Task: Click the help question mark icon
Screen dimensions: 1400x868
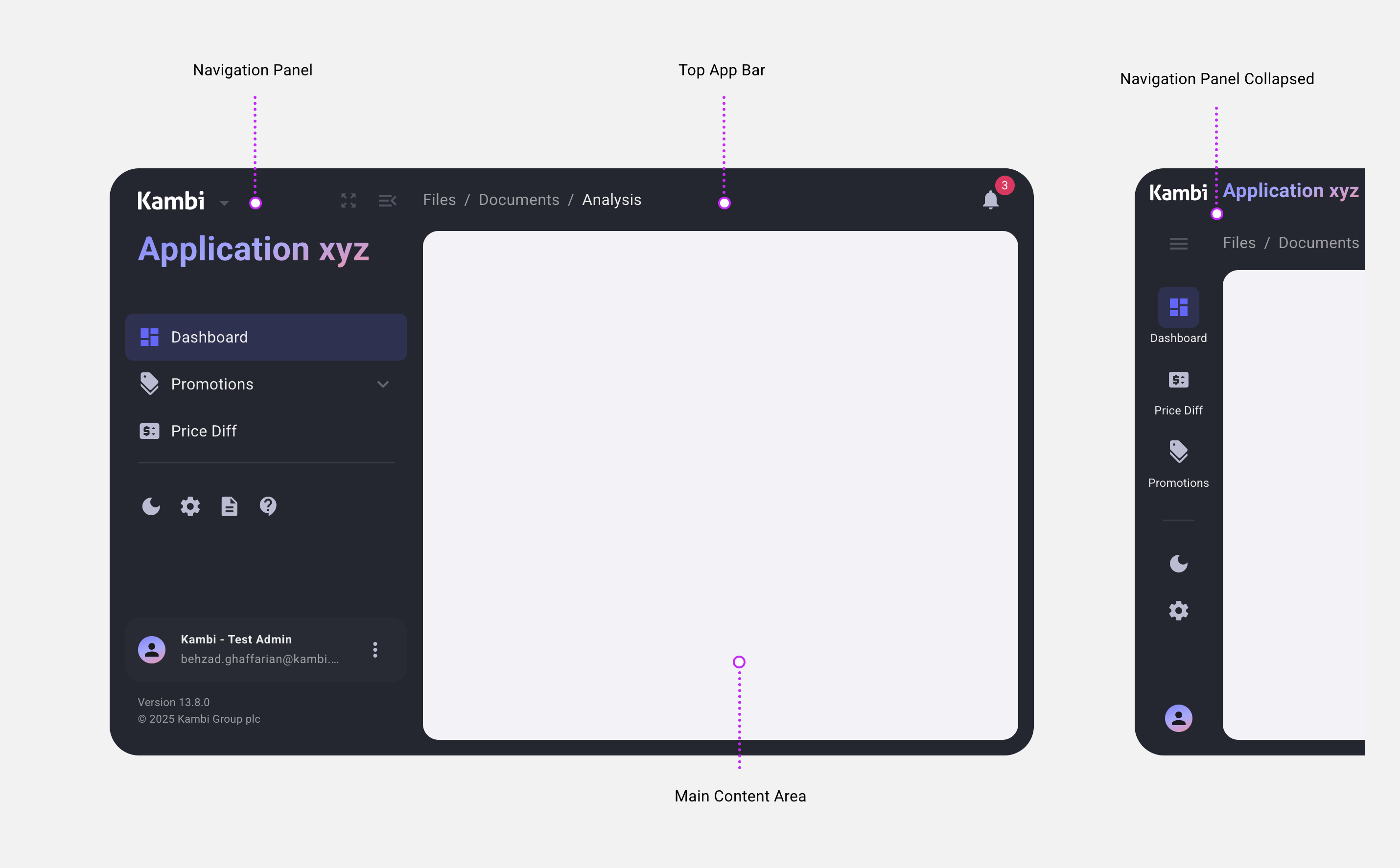Action: [x=268, y=506]
